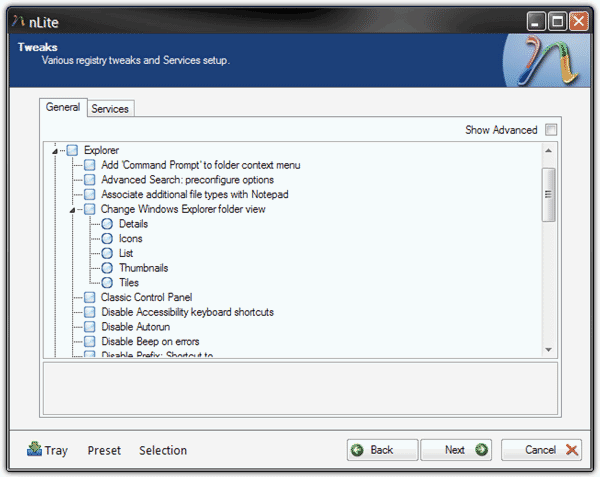Click the Tray icon at bottom left
The image size is (600, 477).
[34, 450]
